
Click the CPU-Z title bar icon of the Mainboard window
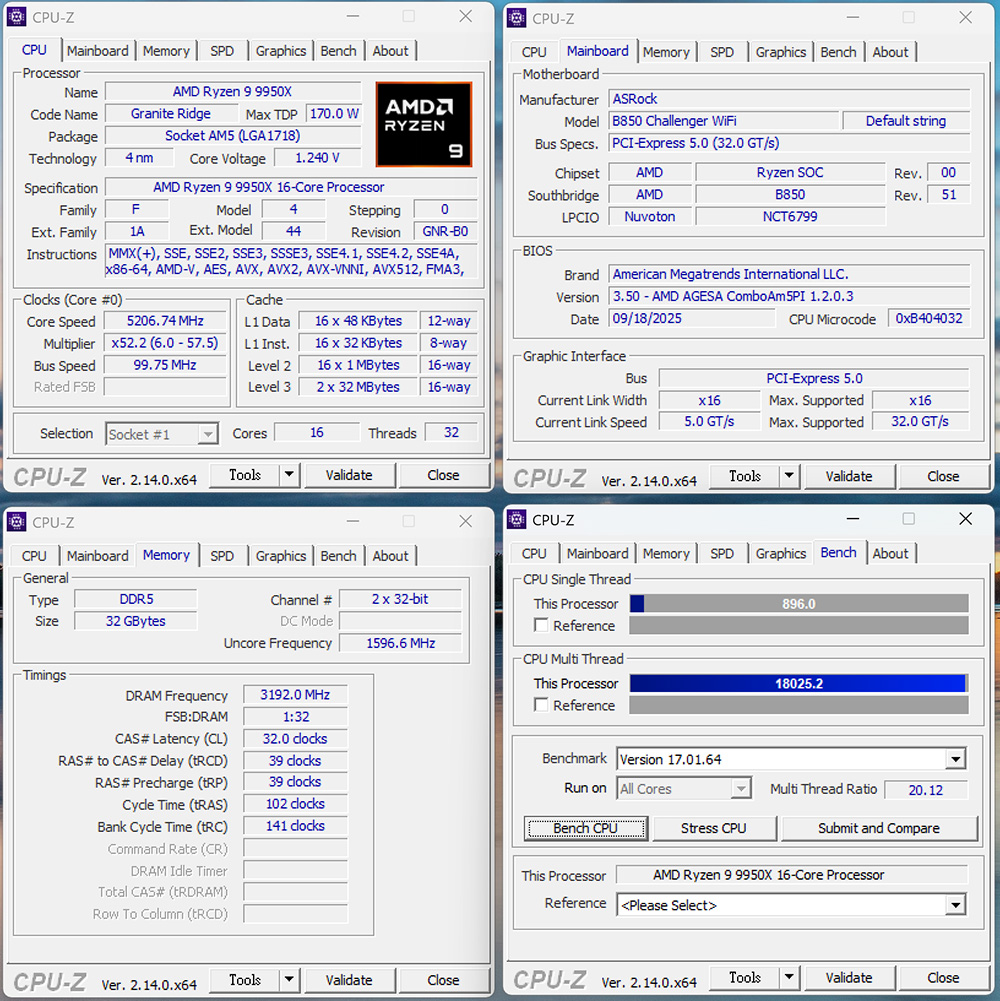(517, 18)
